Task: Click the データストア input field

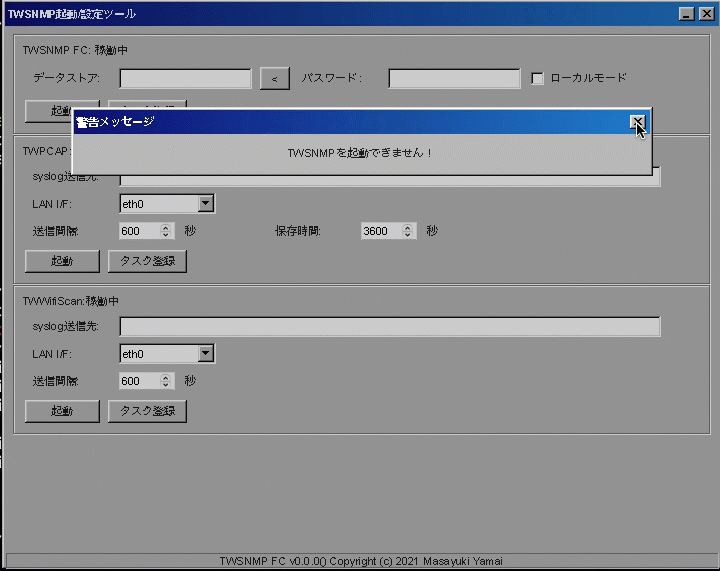Action: click(186, 78)
